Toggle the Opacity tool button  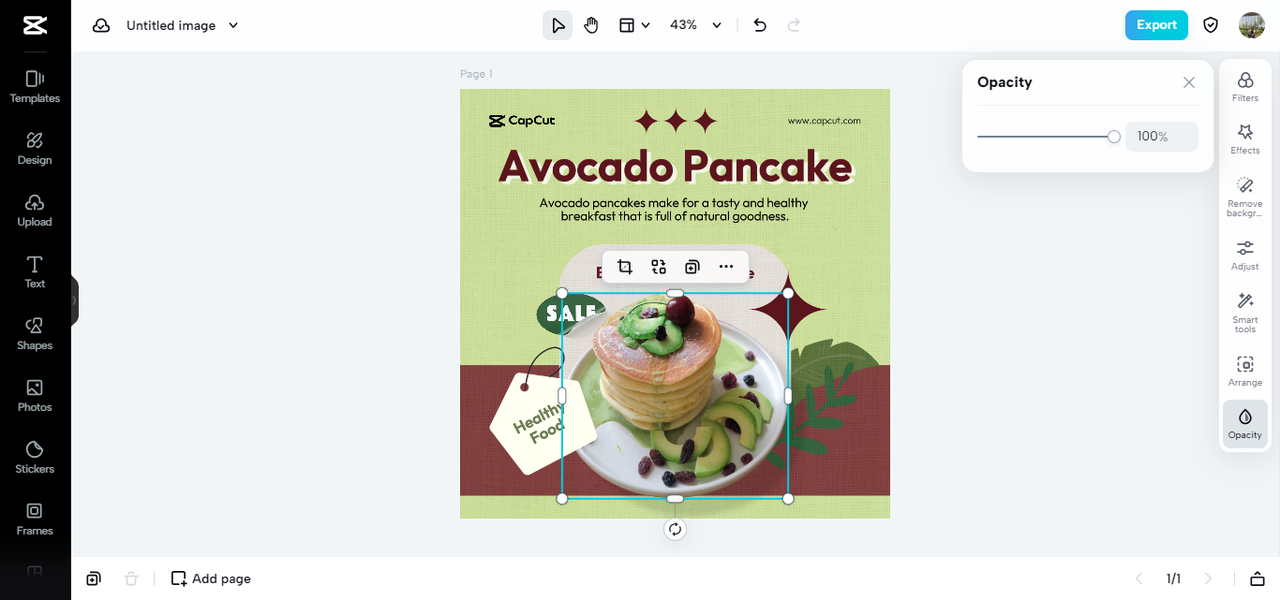click(x=1245, y=423)
